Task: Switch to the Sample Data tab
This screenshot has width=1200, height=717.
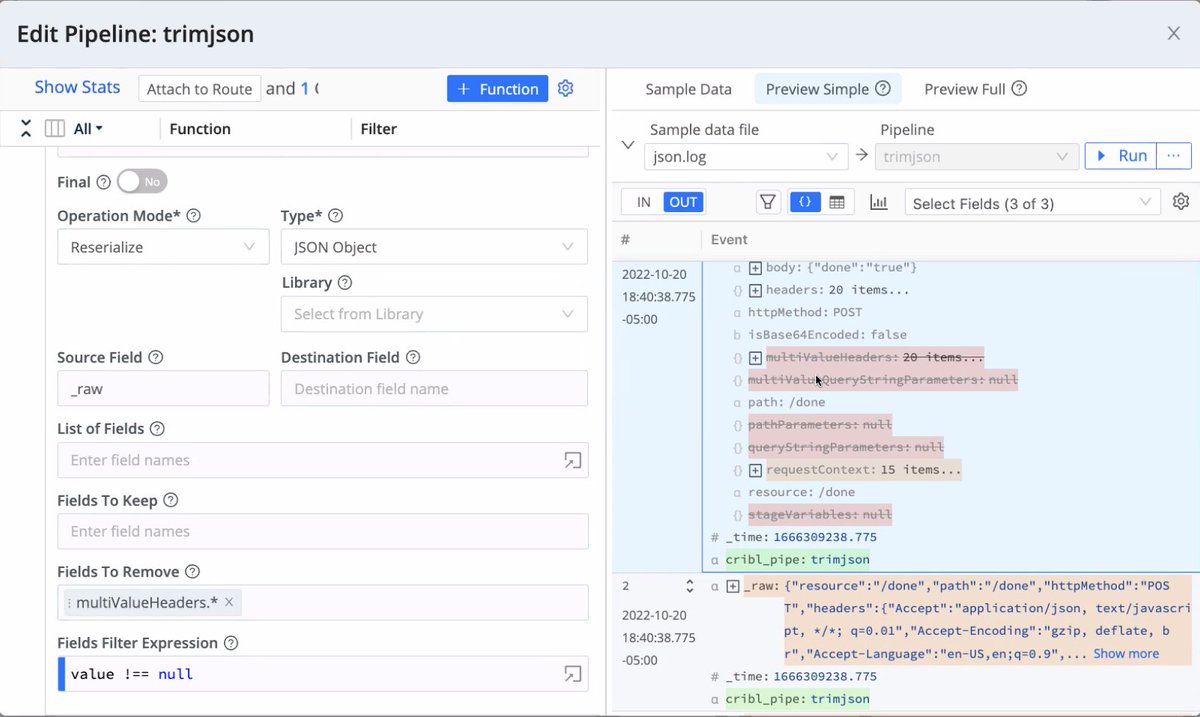Action: pos(688,89)
